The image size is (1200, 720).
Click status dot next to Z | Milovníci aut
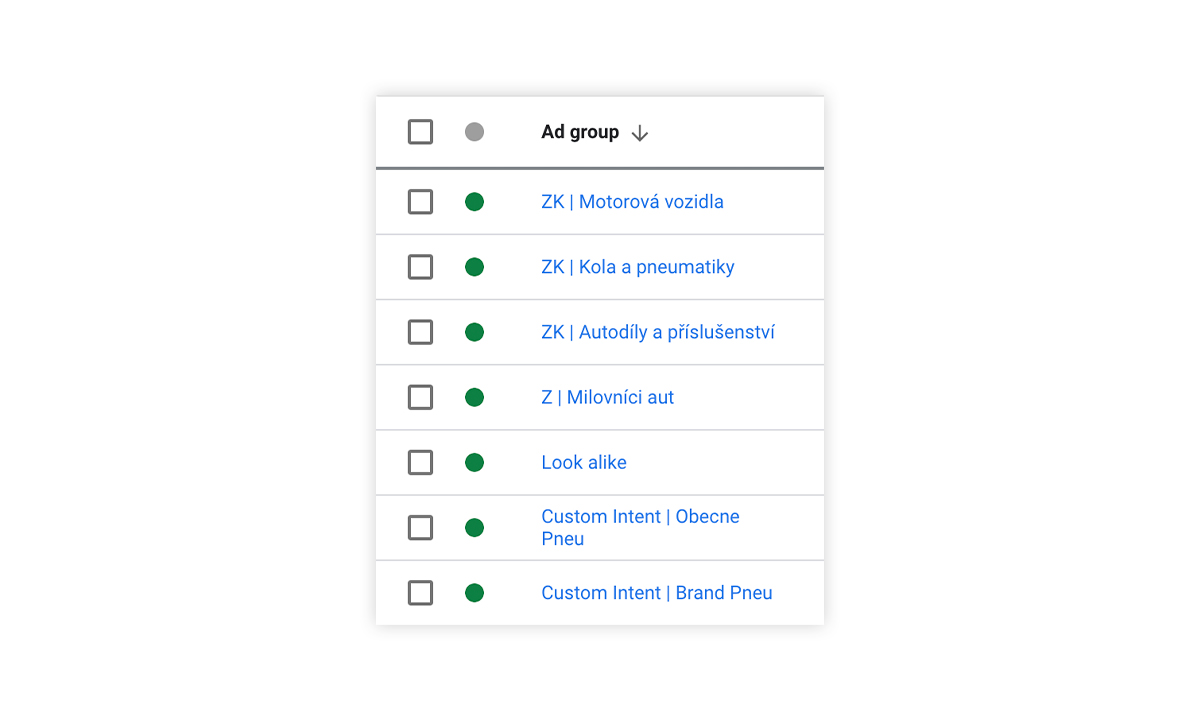[x=474, y=397]
